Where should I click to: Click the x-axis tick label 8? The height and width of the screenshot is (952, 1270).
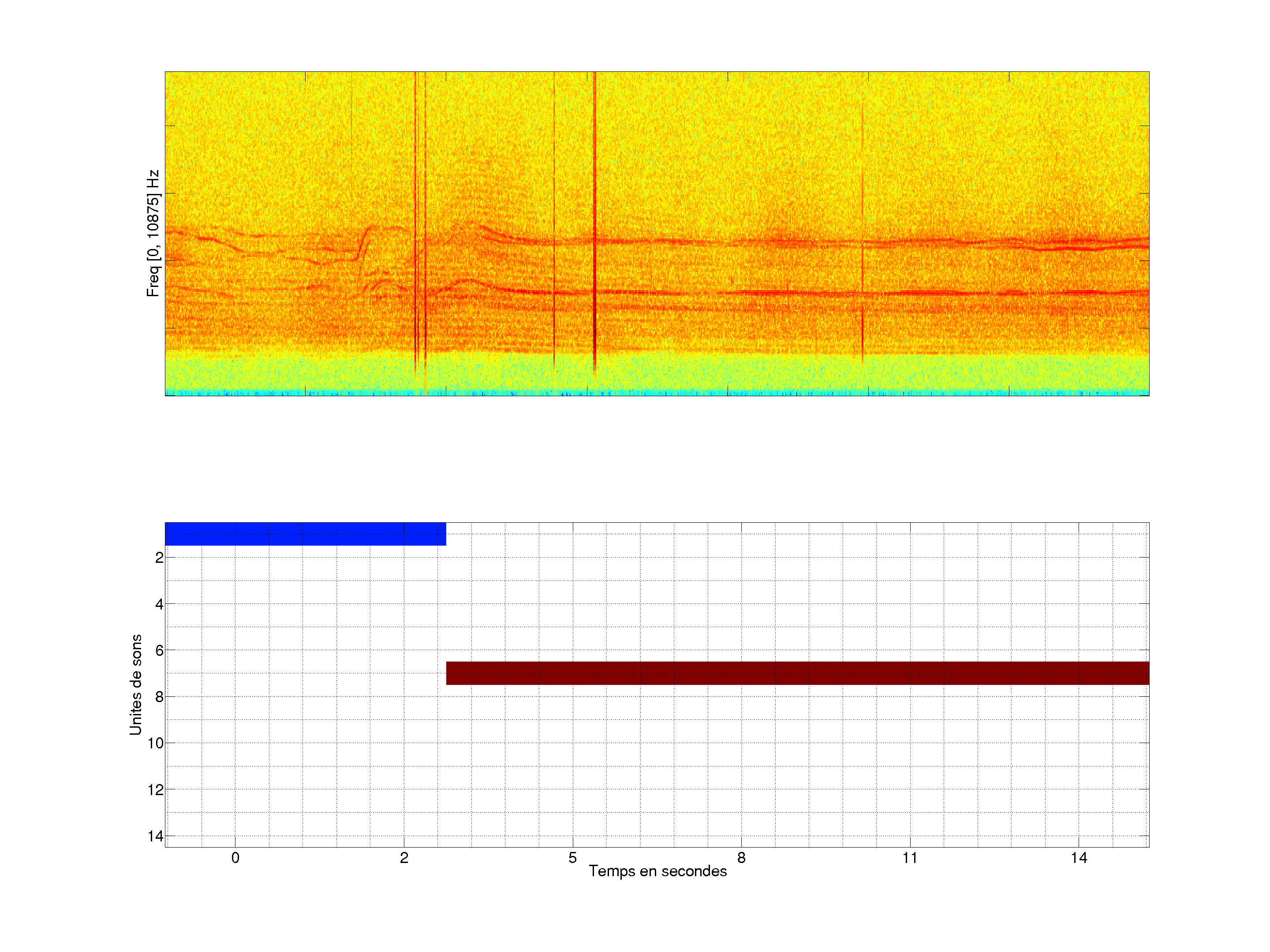tap(741, 858)
